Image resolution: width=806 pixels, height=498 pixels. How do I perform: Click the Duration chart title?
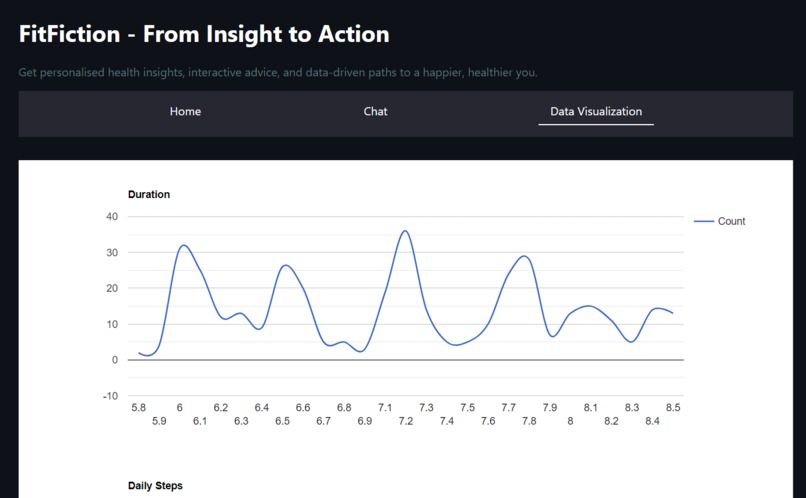[149, 194]
